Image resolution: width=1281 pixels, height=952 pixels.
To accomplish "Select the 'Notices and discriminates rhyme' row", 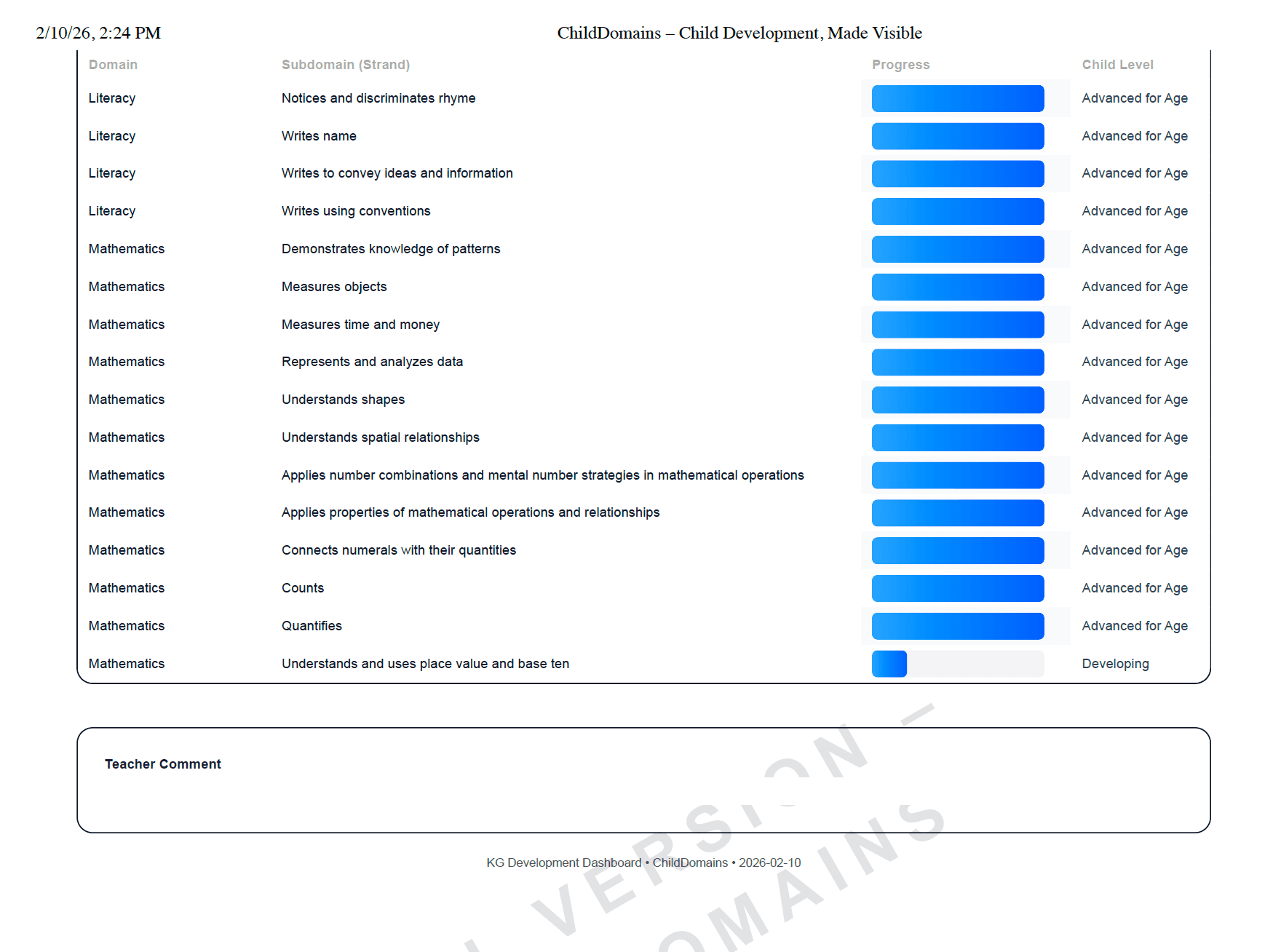I will (x=378, y=98).
